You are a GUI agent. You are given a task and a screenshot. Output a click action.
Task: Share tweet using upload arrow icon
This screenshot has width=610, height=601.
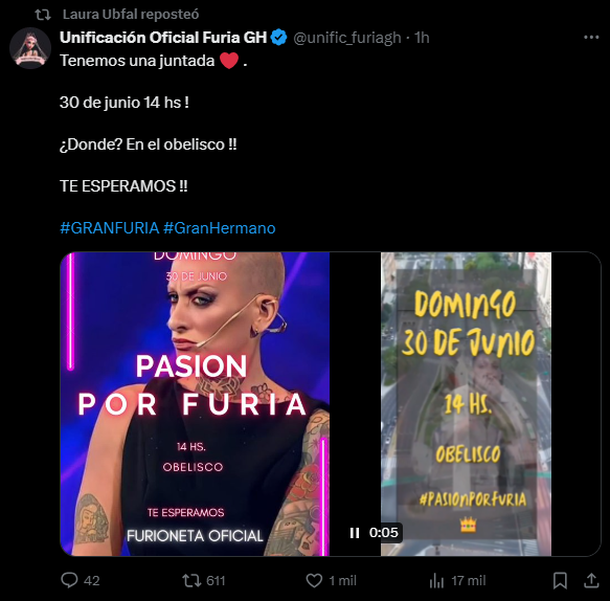click(x=591, y=580)
